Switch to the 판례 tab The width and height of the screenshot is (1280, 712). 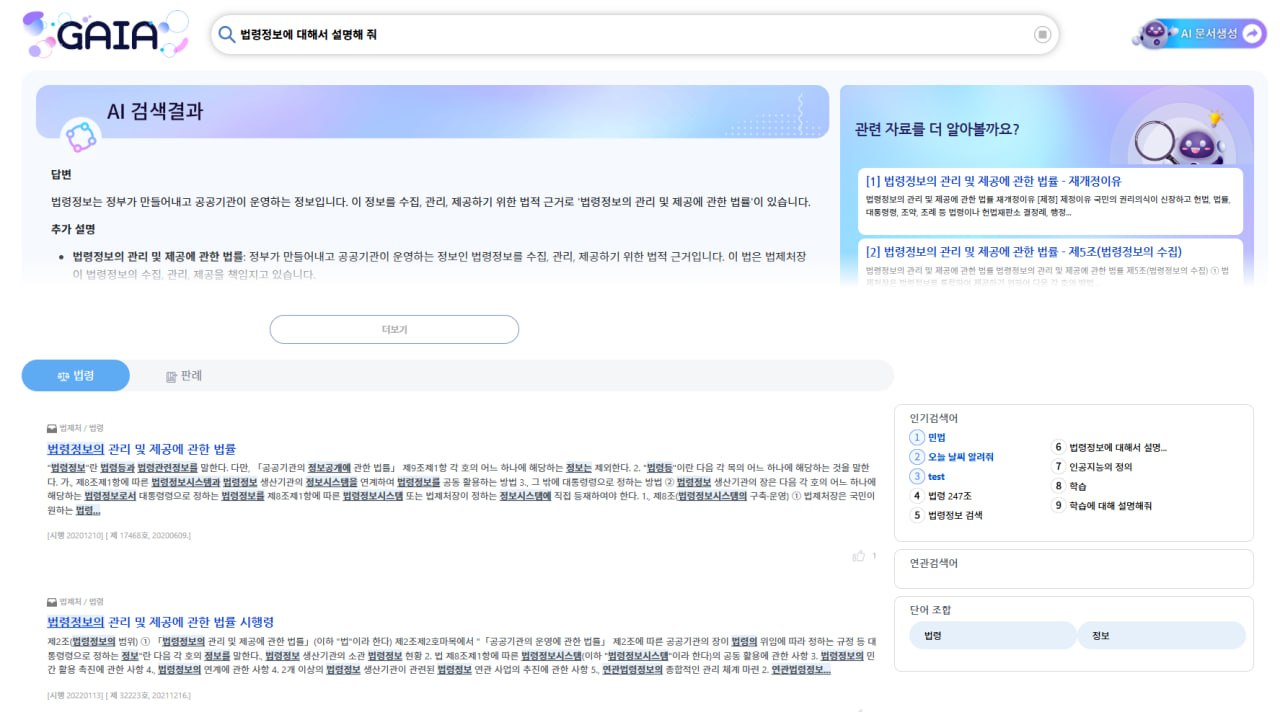184,376
